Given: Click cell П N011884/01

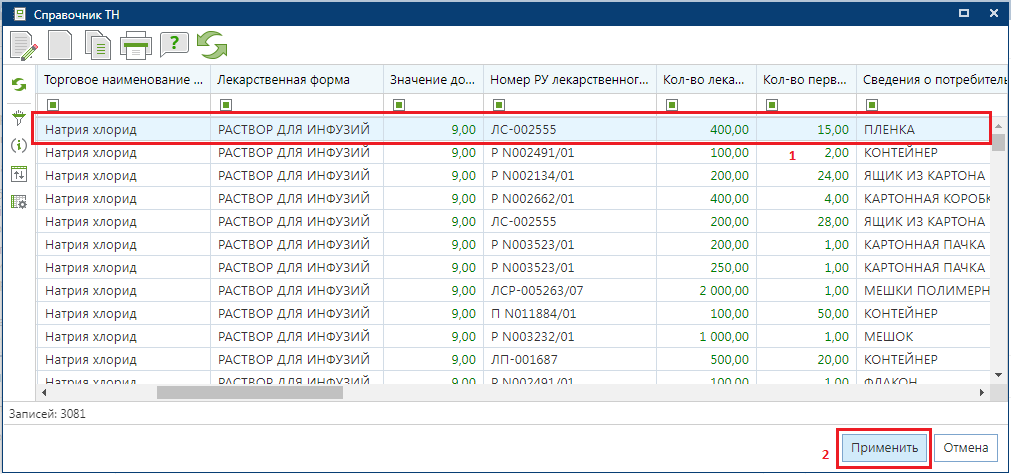Looking at the screenshot, I should click(x=570, y=313).
